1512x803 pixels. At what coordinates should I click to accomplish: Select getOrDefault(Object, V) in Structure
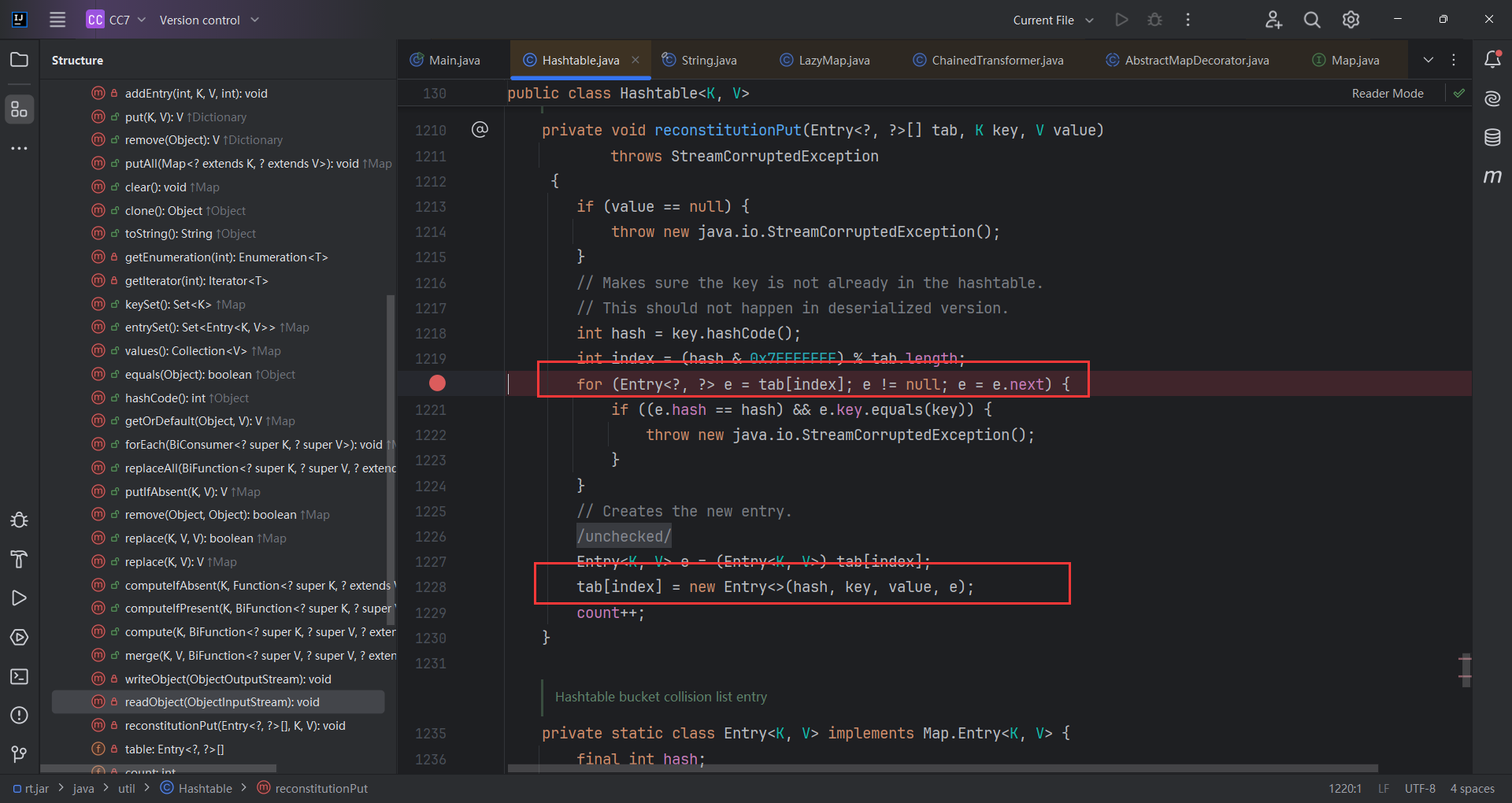point(218,421)
